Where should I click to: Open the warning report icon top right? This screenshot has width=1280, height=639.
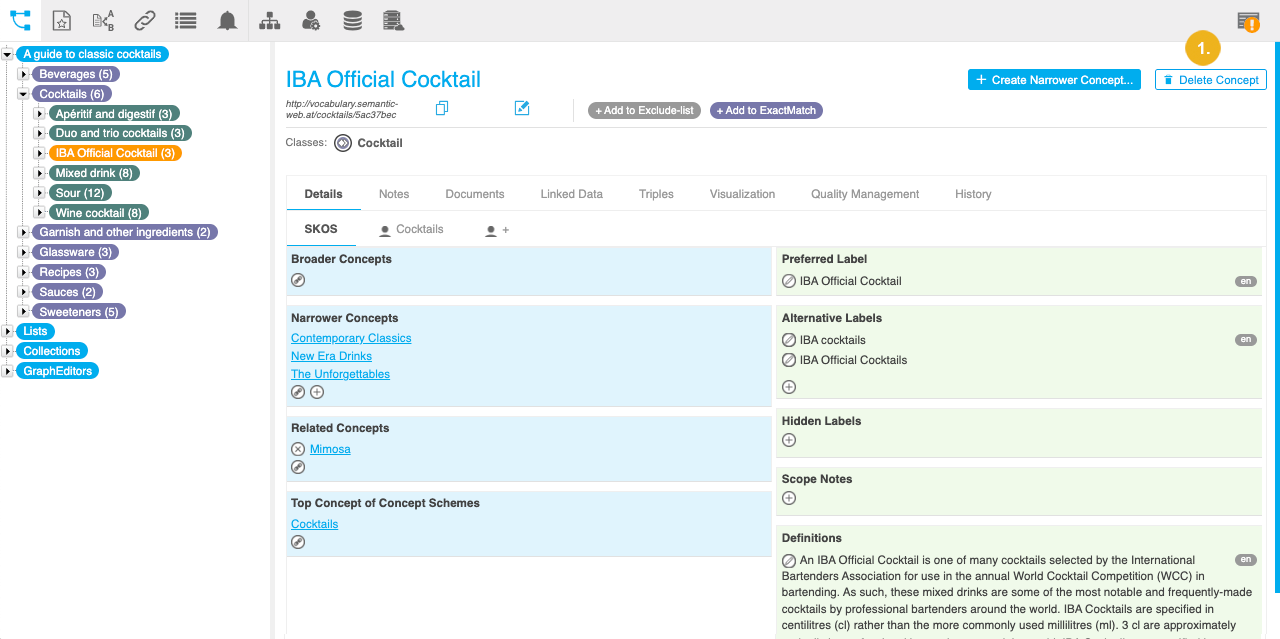pos(1247,22)
